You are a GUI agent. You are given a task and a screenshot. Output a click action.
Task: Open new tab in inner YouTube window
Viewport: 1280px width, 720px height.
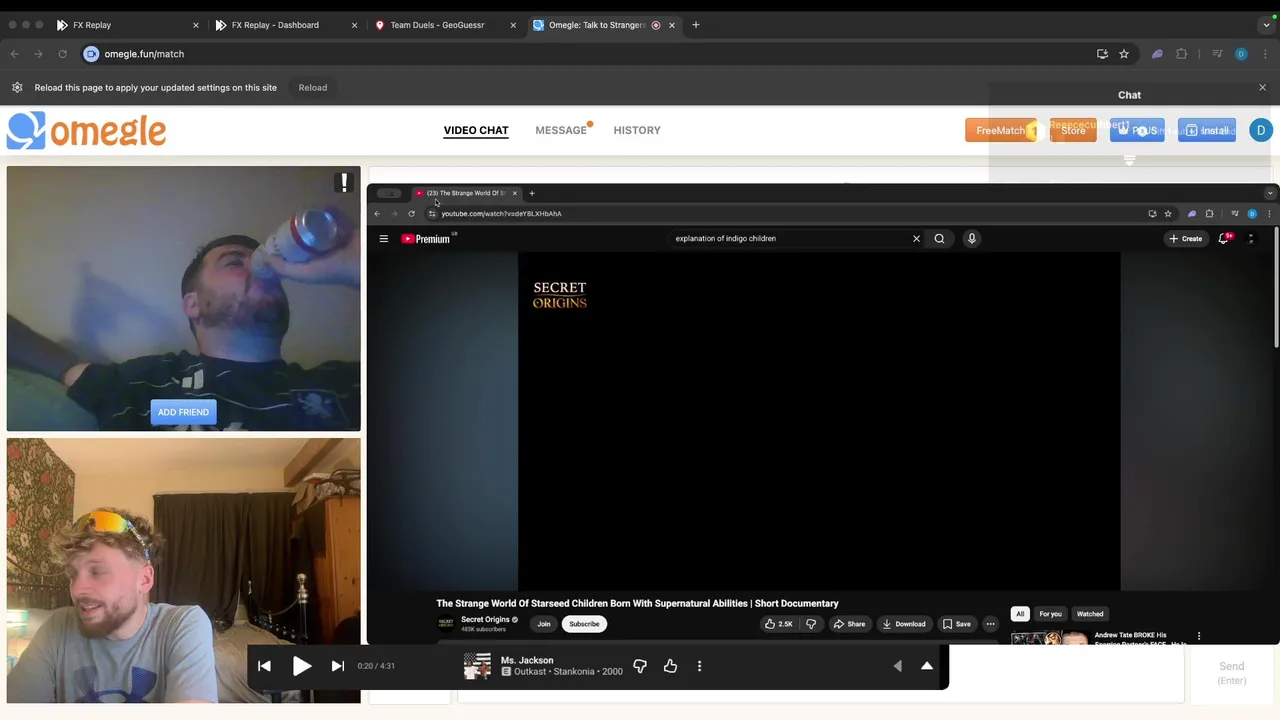click(x=532, y=193)
